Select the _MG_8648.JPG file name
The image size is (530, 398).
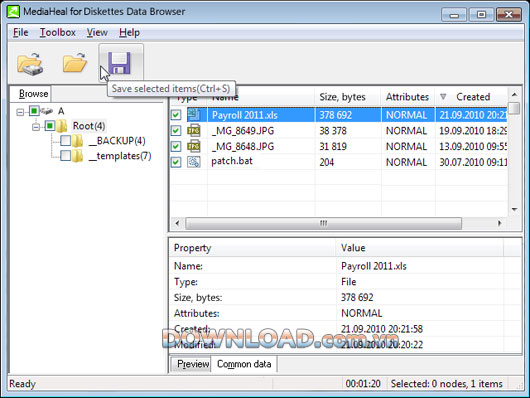pyautogui.click(x=243, y=146)
